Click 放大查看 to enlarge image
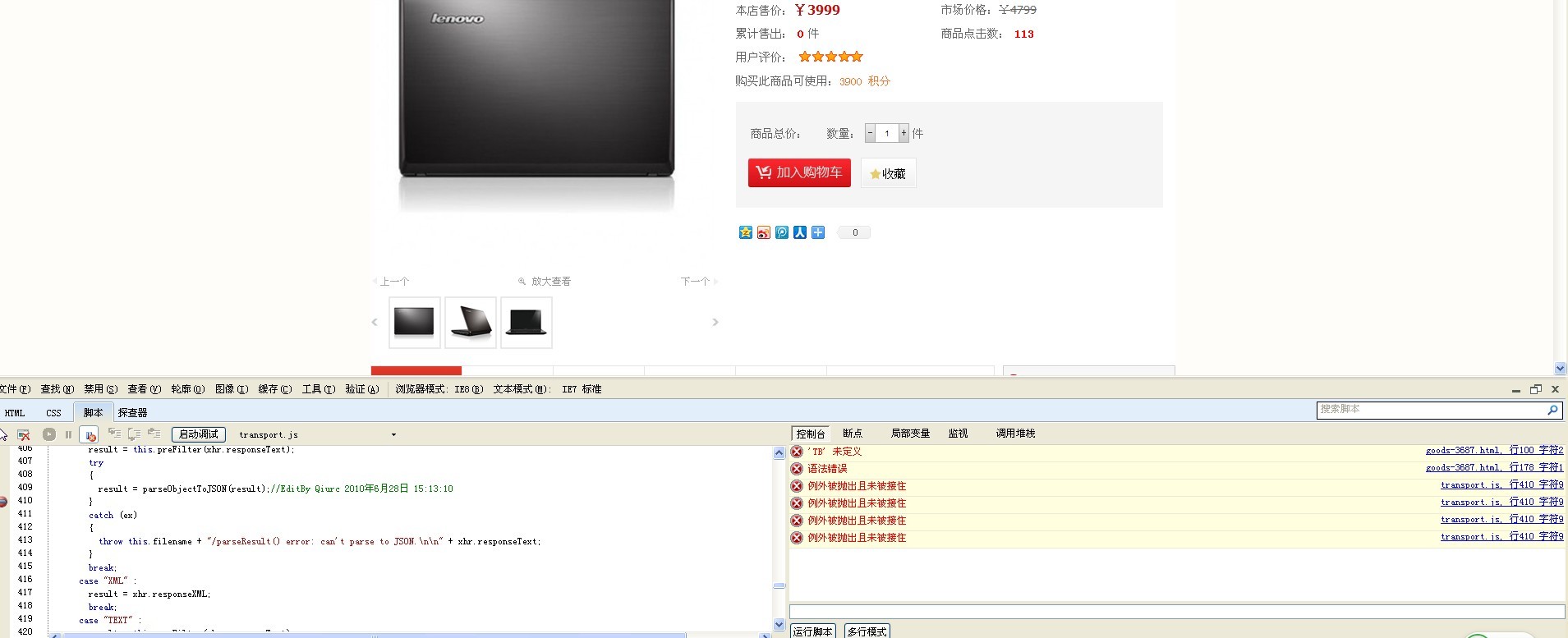 click(x=551, y=282)
